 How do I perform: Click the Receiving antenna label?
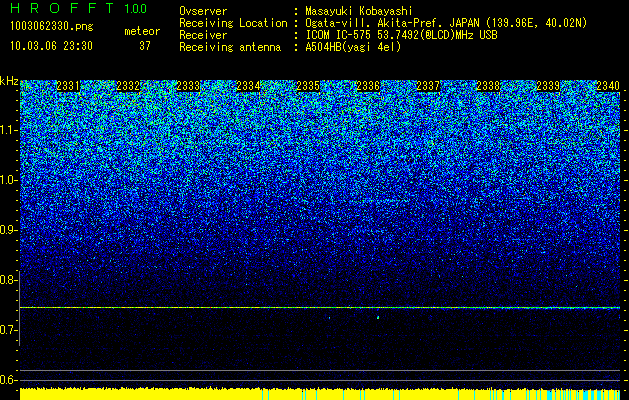point(230,47)
